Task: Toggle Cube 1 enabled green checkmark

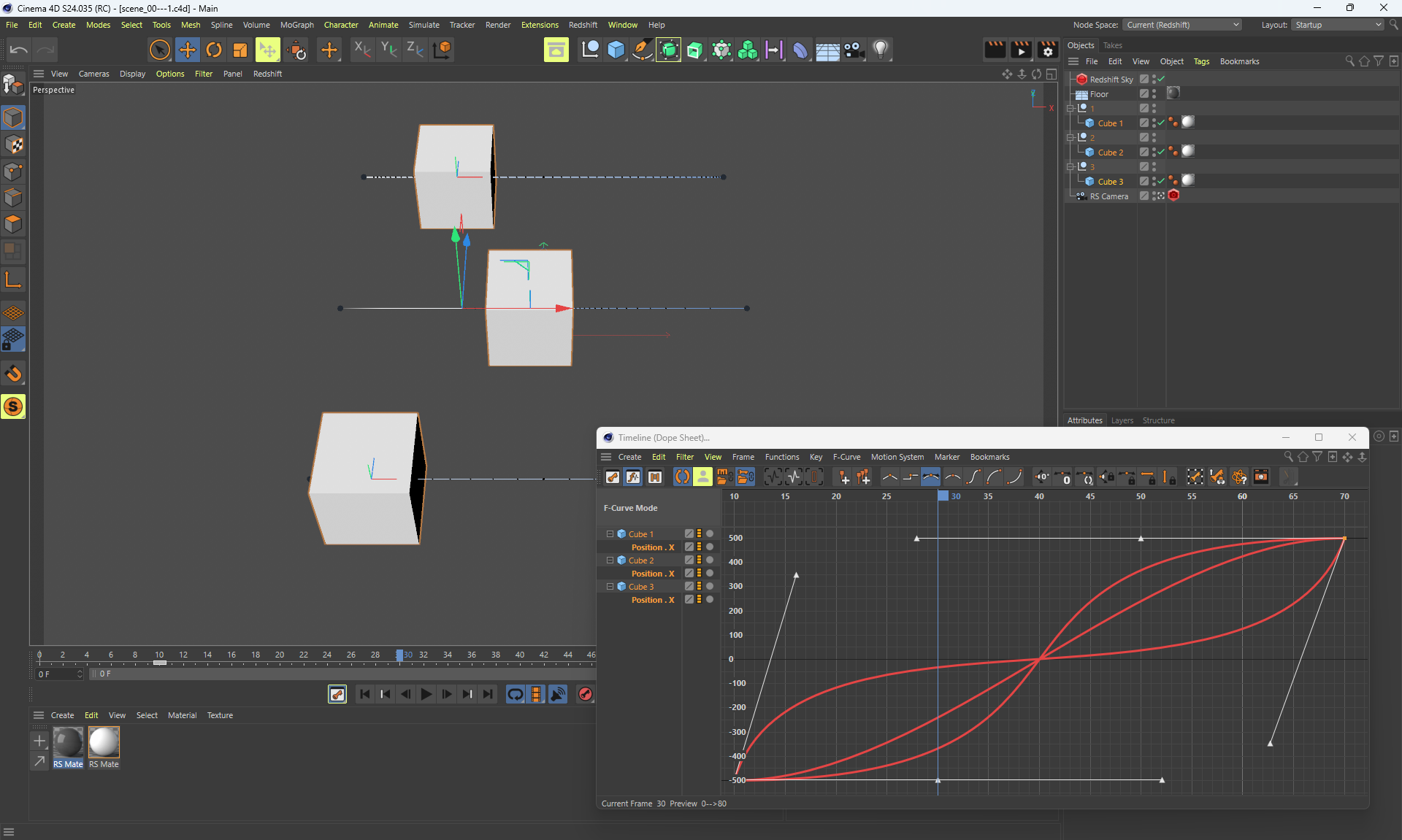Action: pyautogui.click(x=1161, y=123)
